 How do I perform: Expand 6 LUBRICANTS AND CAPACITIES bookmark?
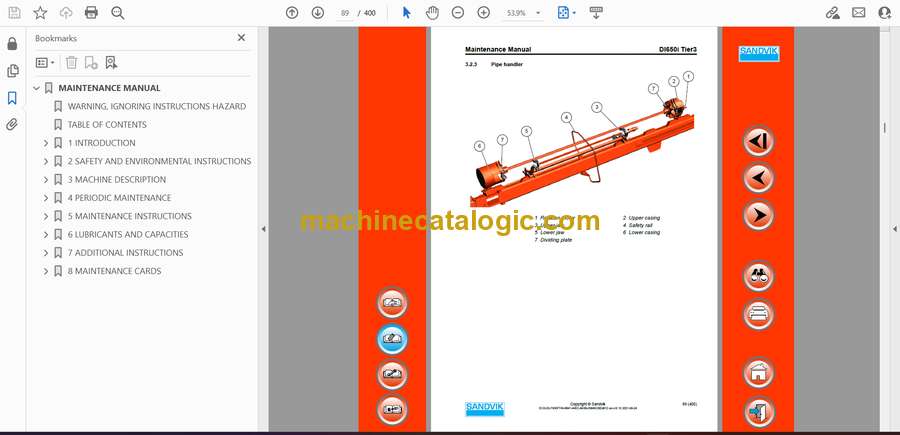click(x=46, y=235)
